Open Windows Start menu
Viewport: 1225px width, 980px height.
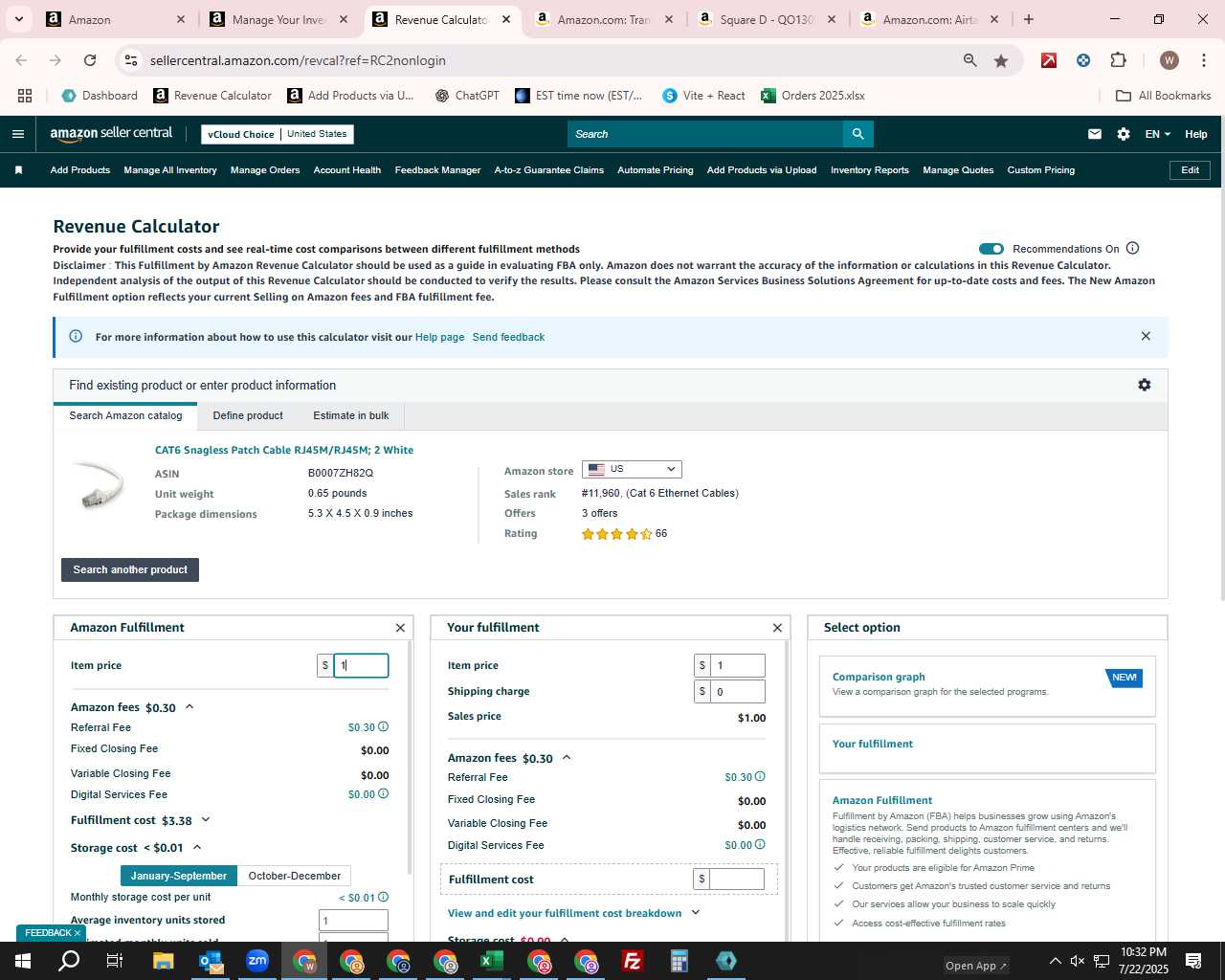point(23,961)
